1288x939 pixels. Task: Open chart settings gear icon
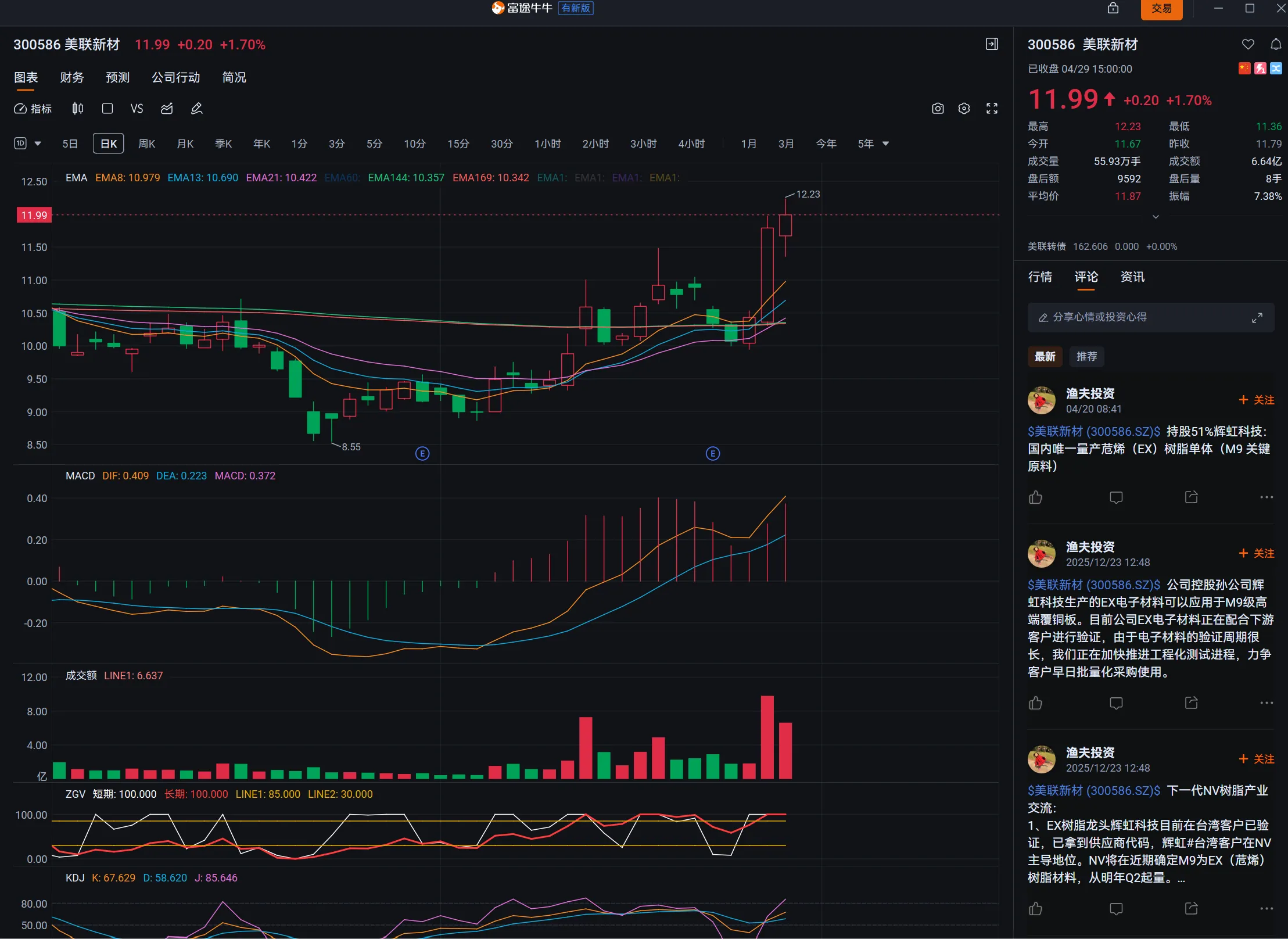tap(964, 109)
